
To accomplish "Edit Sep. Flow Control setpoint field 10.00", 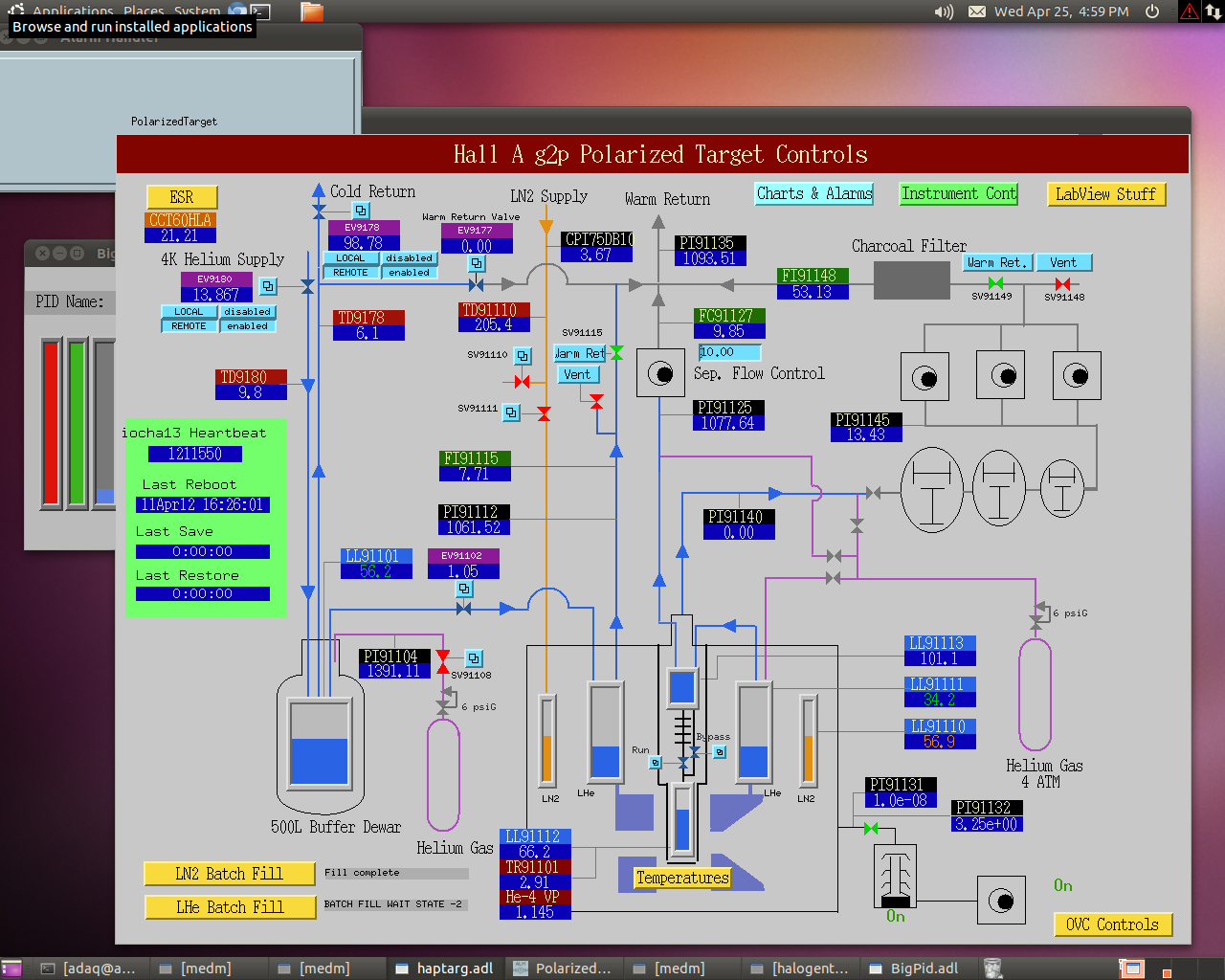I will click(x=729, y=352).
